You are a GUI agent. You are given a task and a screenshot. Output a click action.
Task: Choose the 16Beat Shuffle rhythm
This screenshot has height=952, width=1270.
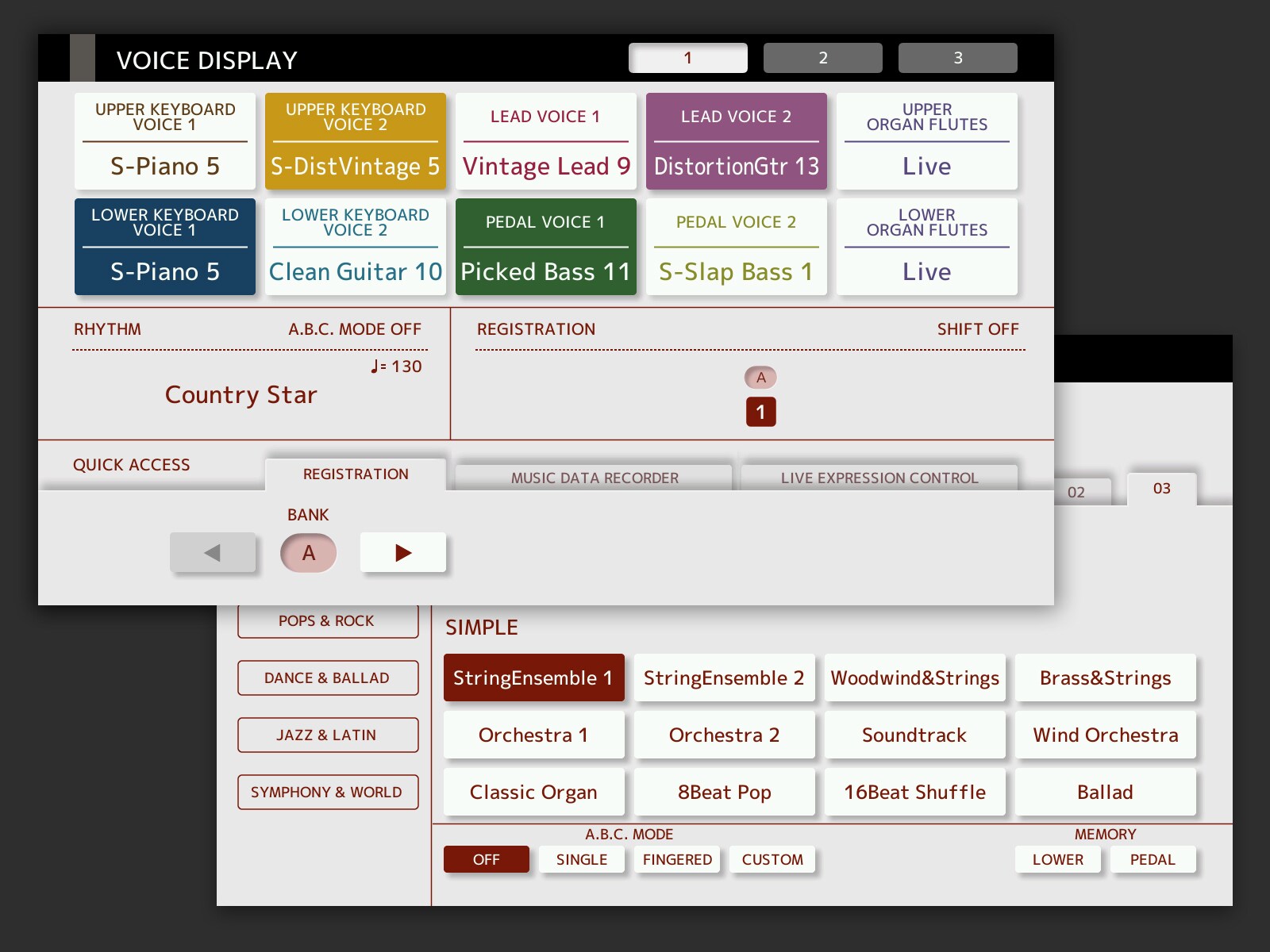914,792
